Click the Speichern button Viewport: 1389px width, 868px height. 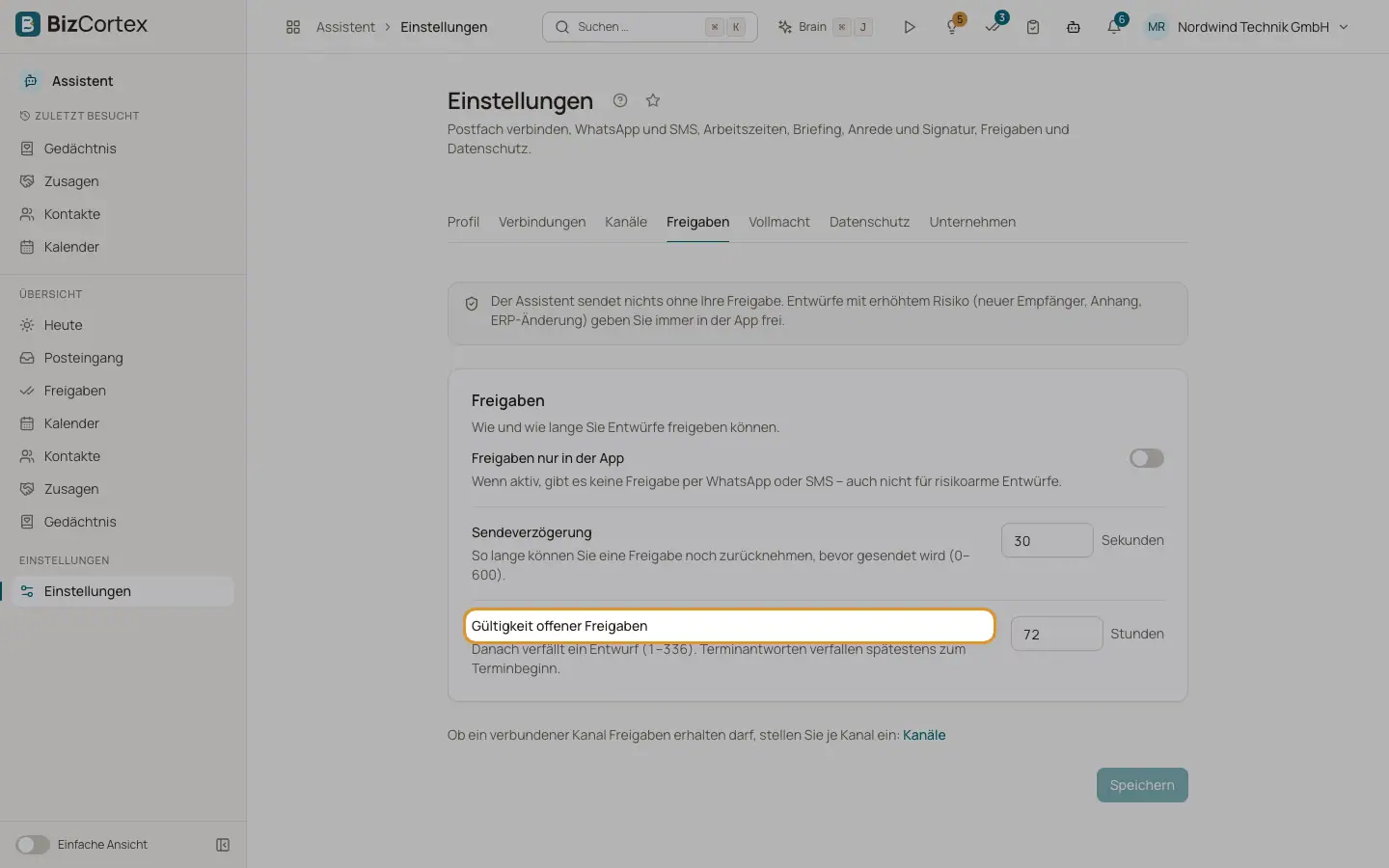[1142, 785]
